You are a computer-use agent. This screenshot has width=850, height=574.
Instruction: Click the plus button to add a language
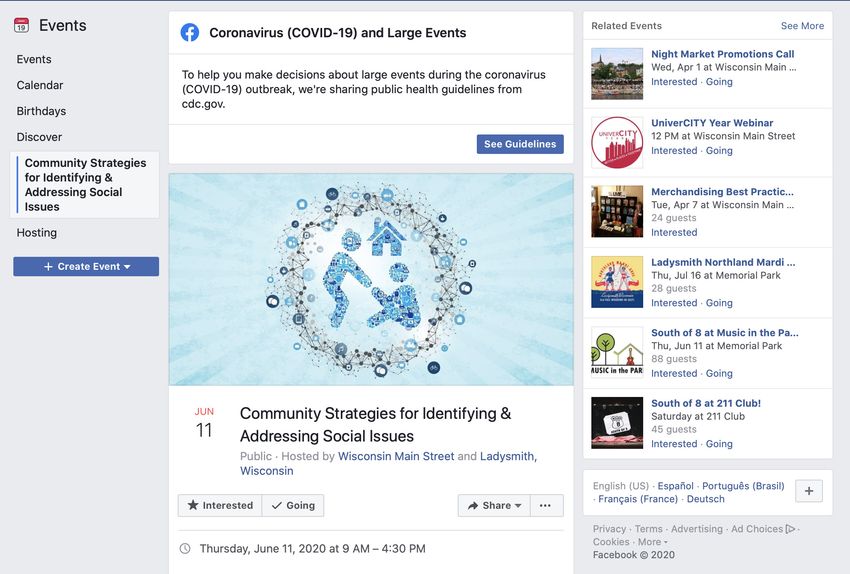pos(809,491)
